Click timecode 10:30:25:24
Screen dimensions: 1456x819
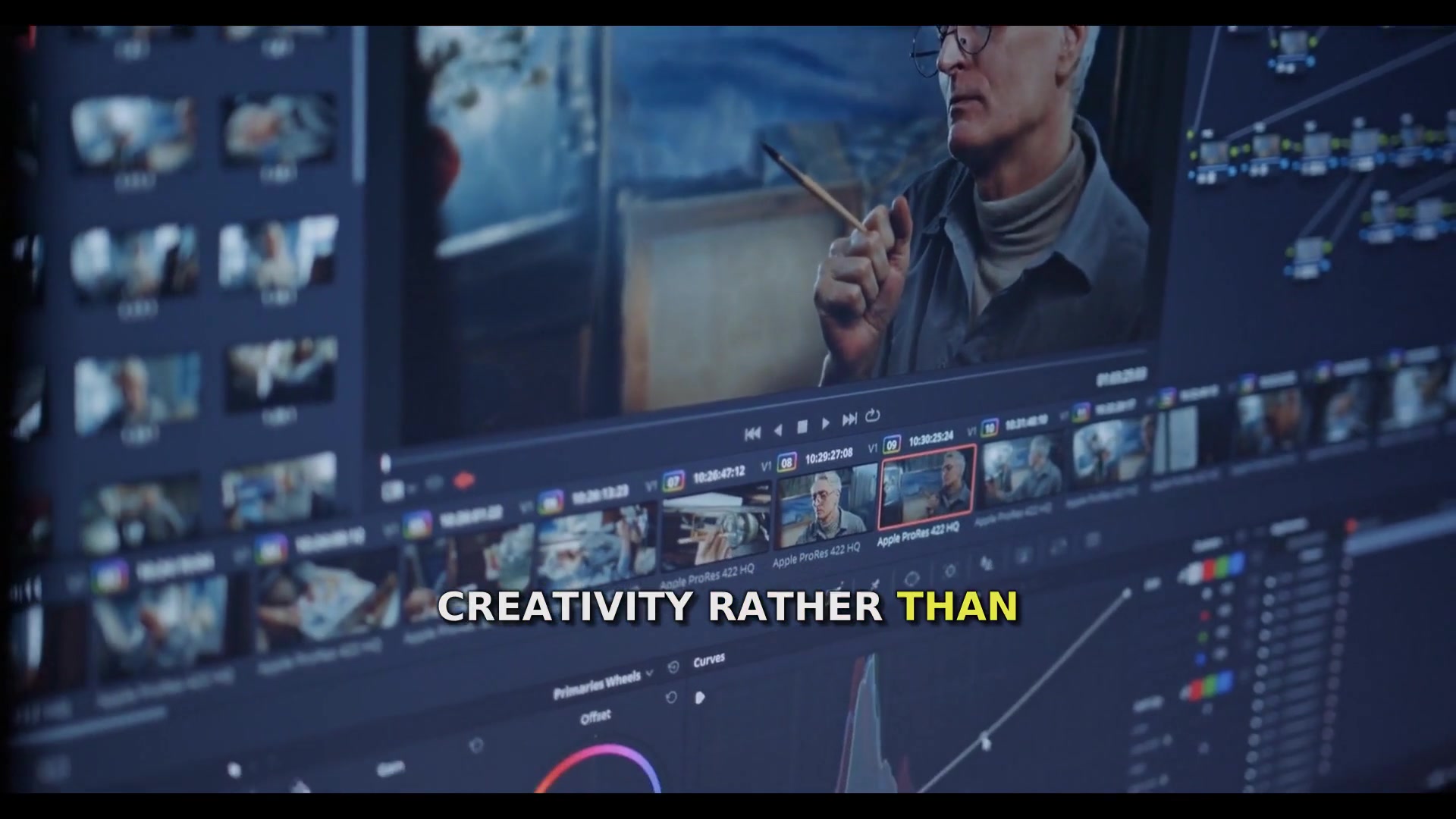coord(930,438)
